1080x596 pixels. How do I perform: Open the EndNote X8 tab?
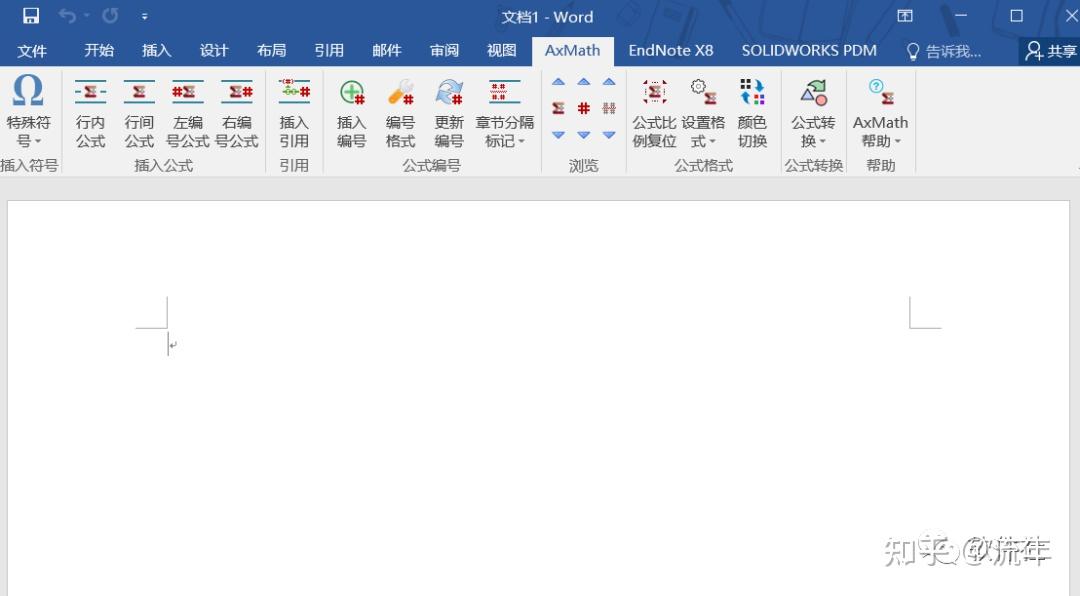point(671,50)
